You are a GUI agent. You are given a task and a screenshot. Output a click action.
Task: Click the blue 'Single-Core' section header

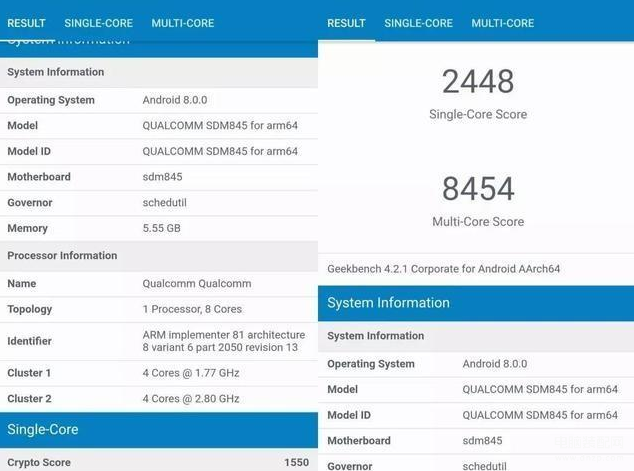click(x=159, y=430)
